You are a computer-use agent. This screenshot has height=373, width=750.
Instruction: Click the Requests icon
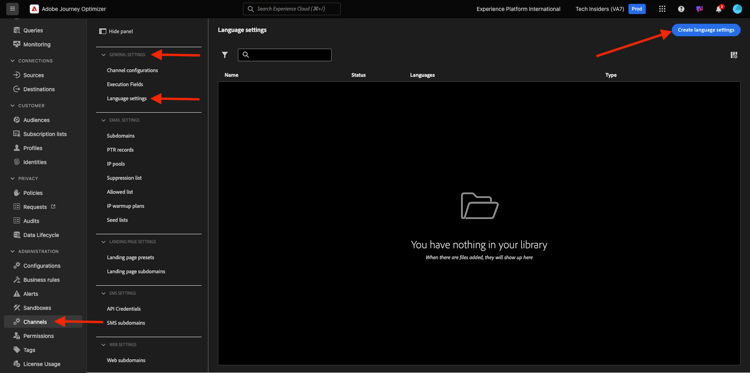point(17,207)
